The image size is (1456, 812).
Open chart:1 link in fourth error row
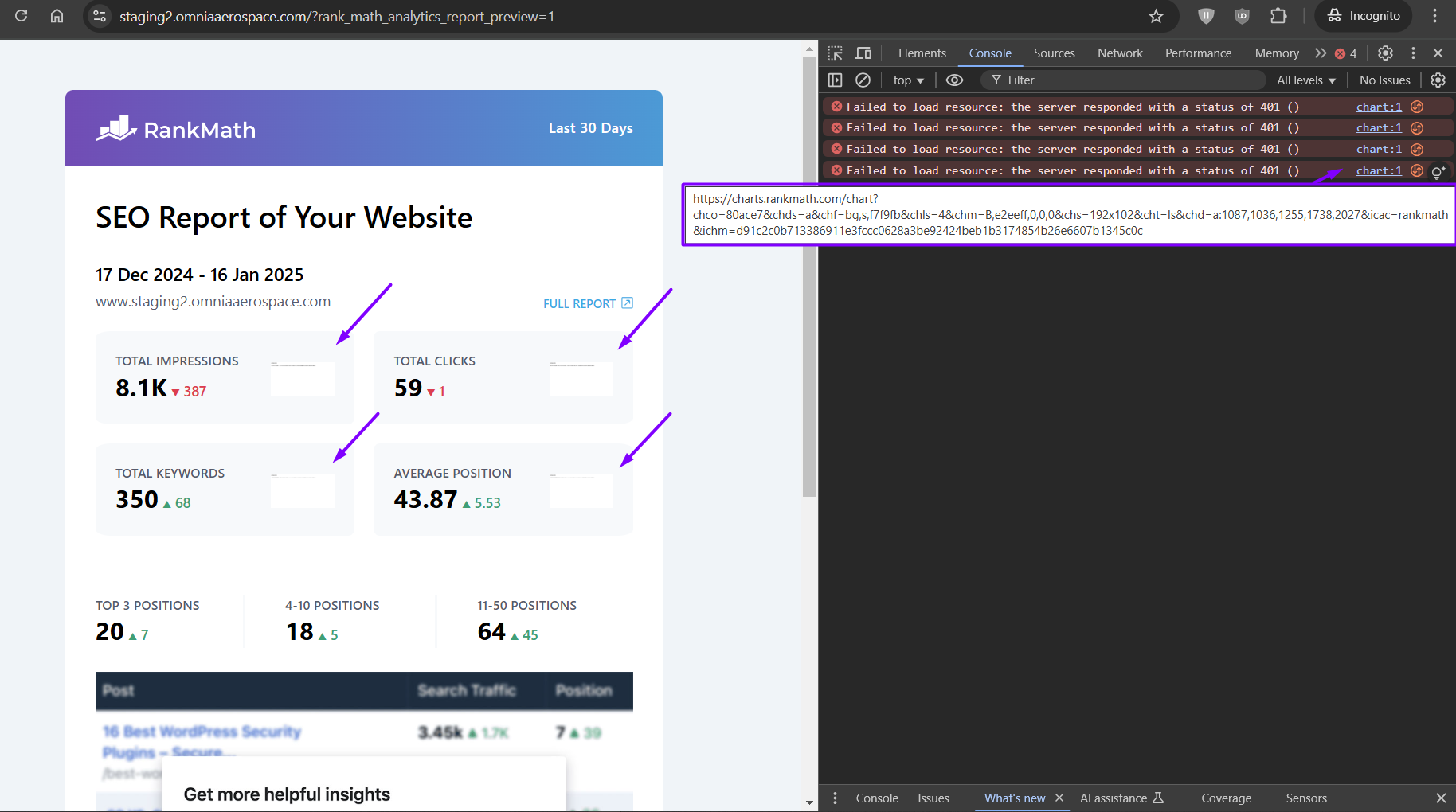[x=1379, y=170]
